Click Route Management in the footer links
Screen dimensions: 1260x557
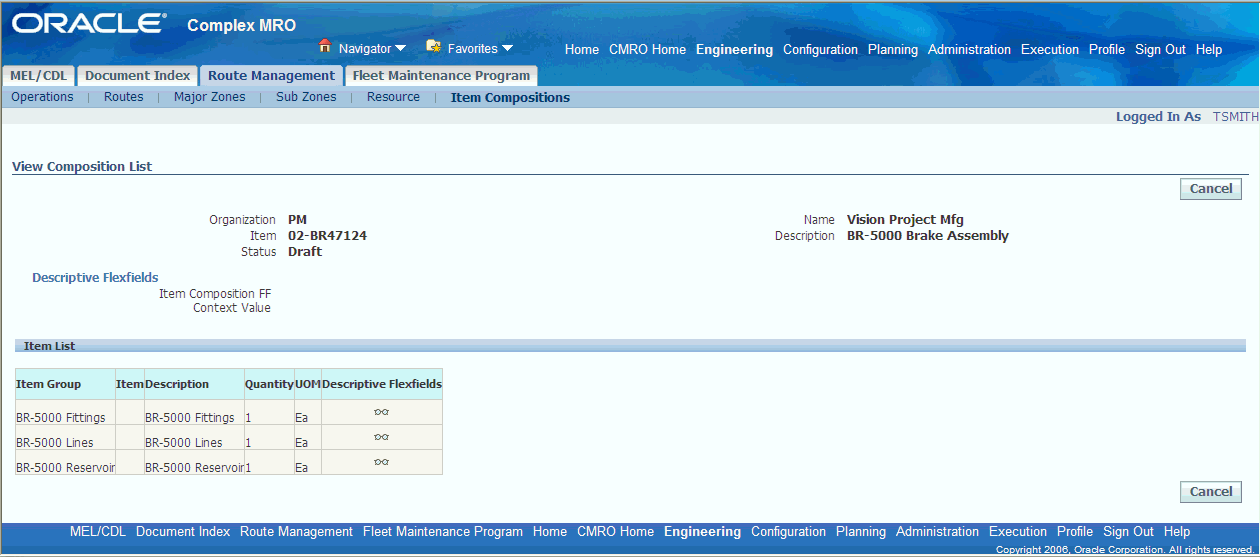[296, 532]
